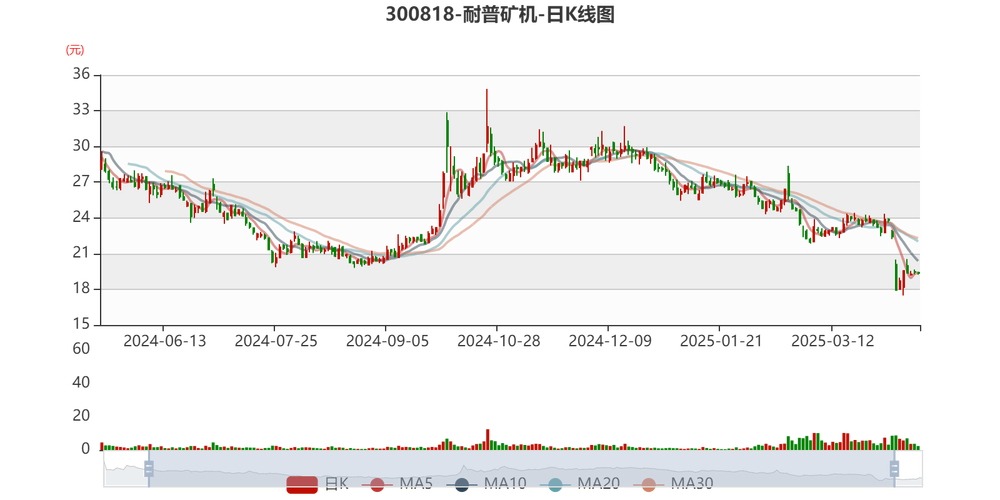Toggle the MA5 red legend marker
The image size is (1000, 500).
point(378,485)
